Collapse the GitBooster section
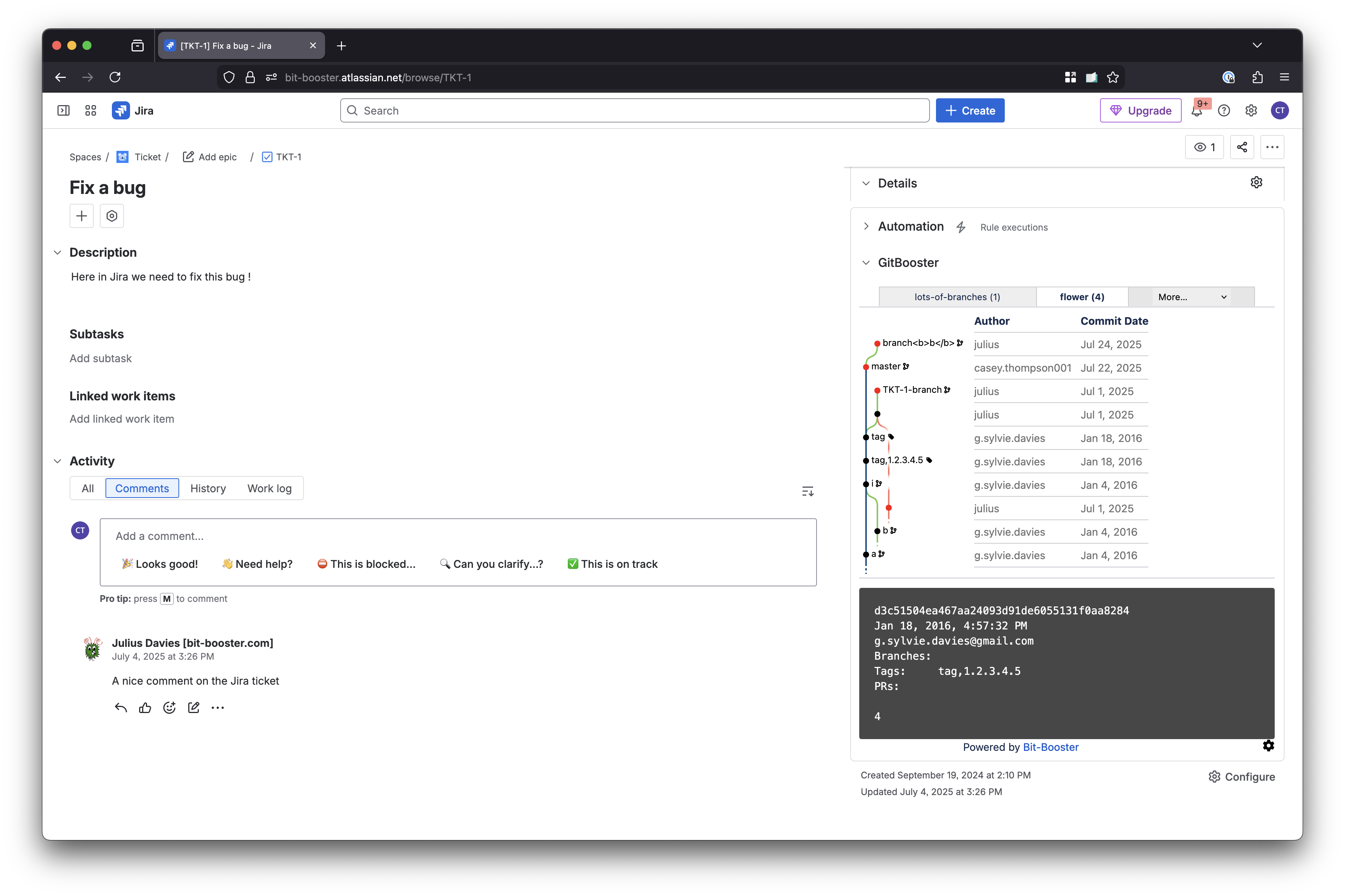1345x896 pixels. [x=866, y=263]
